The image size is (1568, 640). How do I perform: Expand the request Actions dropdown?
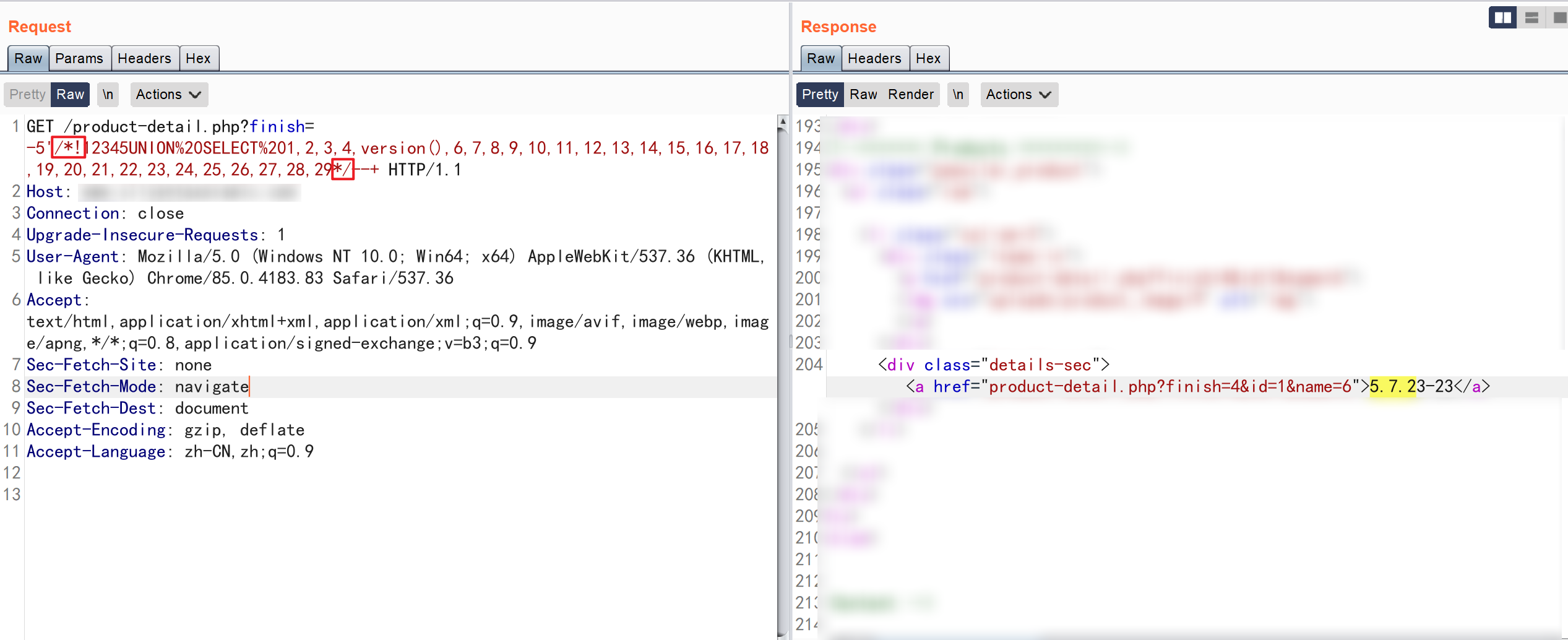click(x=169, y=94)
